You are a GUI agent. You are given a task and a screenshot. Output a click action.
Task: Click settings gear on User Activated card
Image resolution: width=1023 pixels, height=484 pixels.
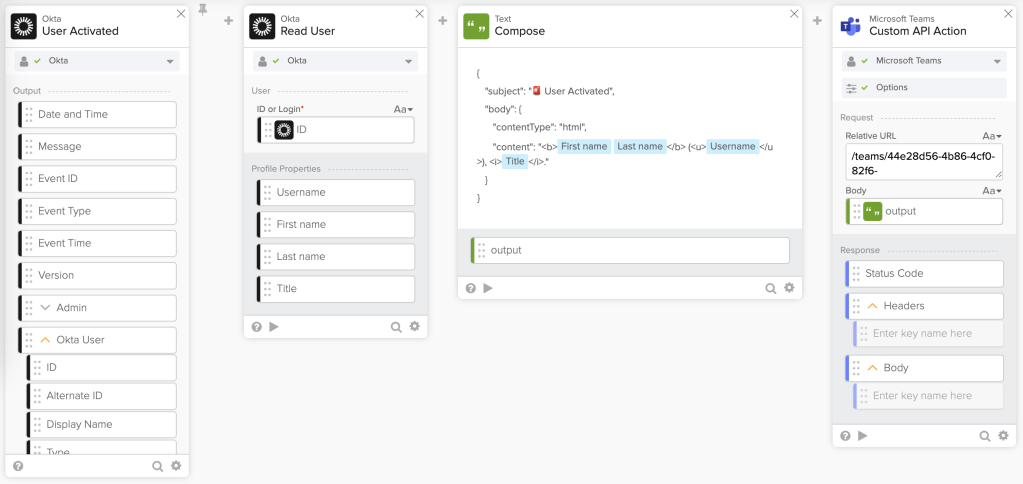coord(176,466)
